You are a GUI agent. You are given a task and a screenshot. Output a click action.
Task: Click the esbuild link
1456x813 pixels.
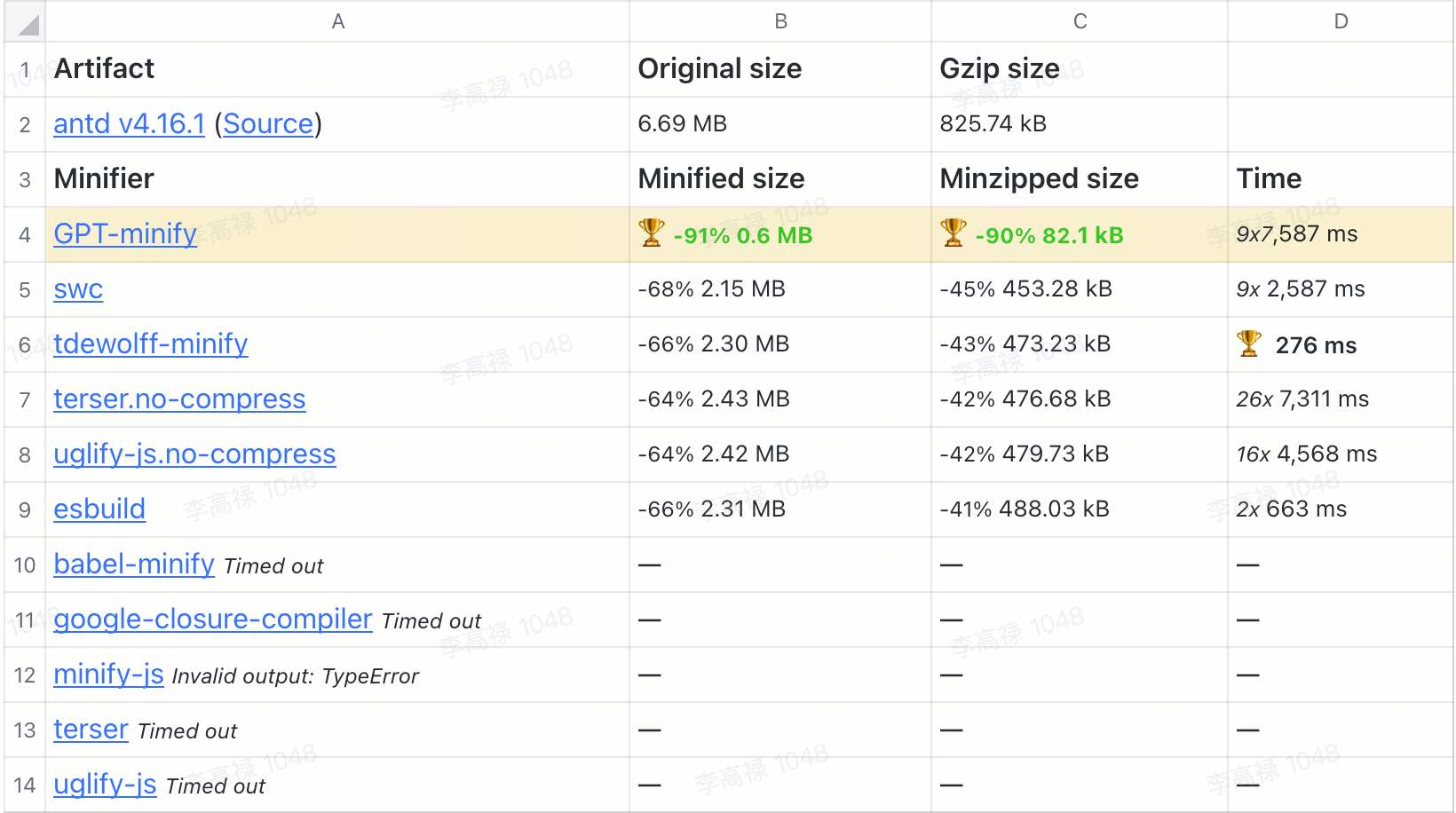pos(99,509)
